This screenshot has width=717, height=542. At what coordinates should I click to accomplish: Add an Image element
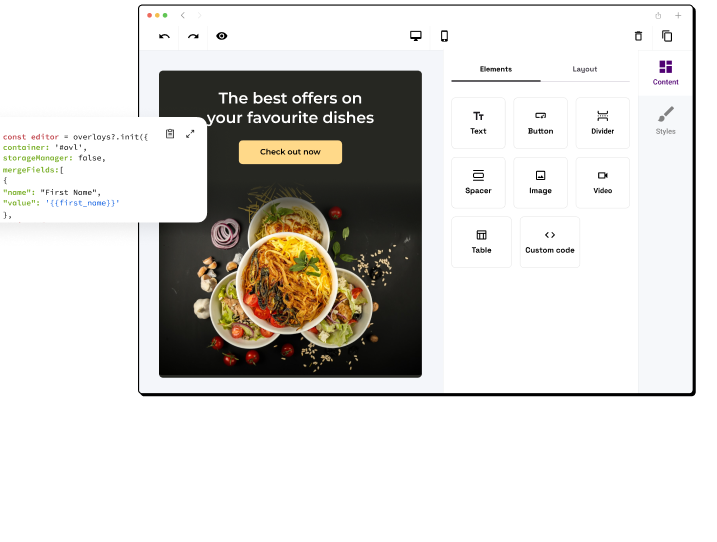pyautogui.click(x=540, y=182)
